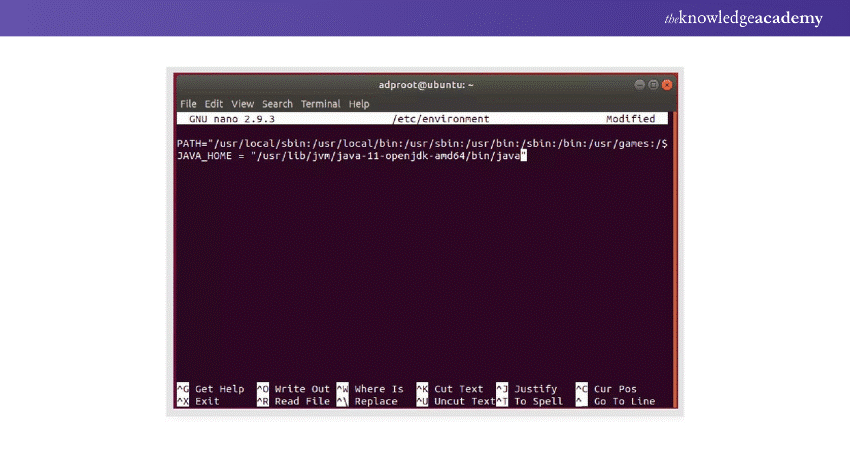Place cursor in the JAVA_HOME line
The image size is (850, 450).
350,156
